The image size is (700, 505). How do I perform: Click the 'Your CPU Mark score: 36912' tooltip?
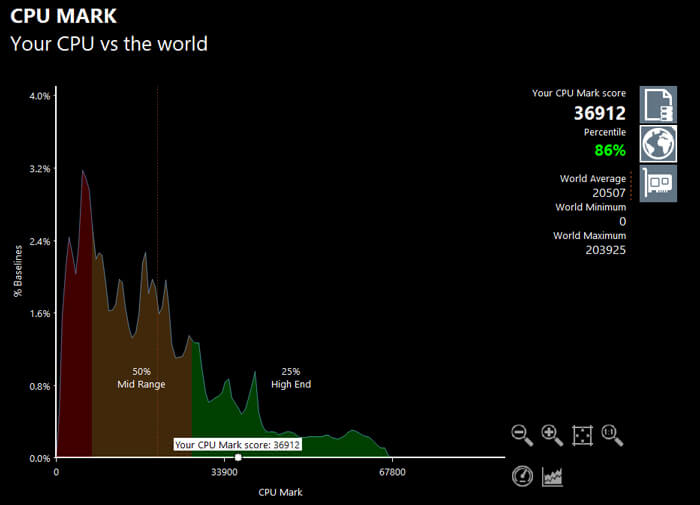[237, 445]
